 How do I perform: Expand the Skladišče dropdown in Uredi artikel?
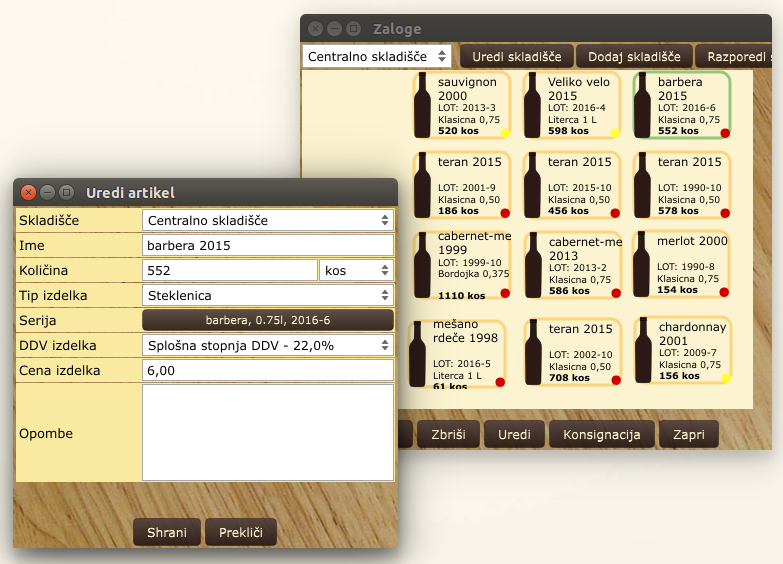(267, 220)
